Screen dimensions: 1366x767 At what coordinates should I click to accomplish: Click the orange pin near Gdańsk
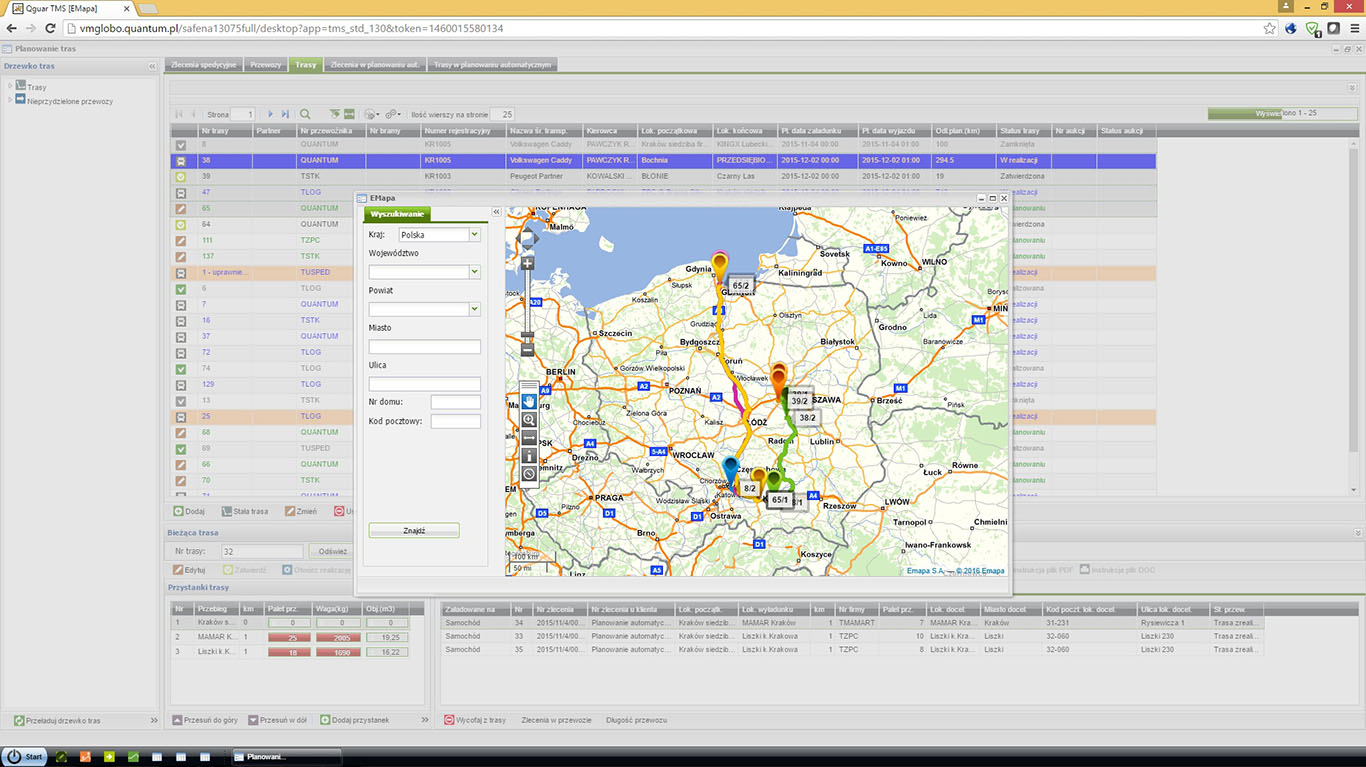click(718, 267)
